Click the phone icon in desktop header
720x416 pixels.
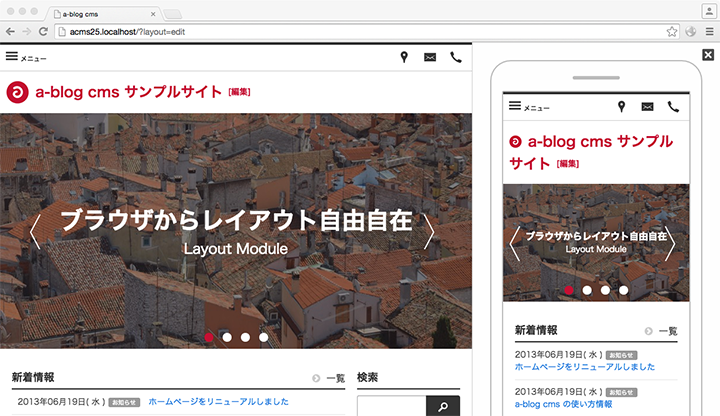(x=456, y=57)
